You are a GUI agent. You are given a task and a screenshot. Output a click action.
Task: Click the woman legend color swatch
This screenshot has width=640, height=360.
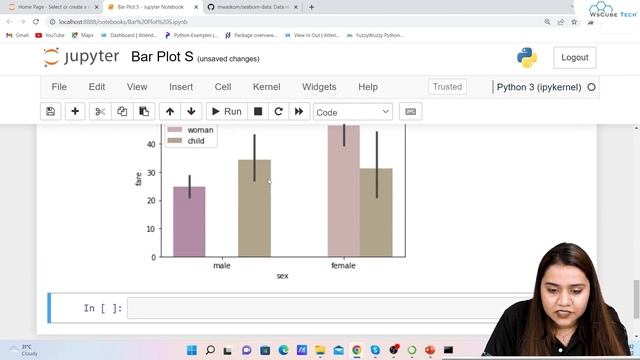175,129
